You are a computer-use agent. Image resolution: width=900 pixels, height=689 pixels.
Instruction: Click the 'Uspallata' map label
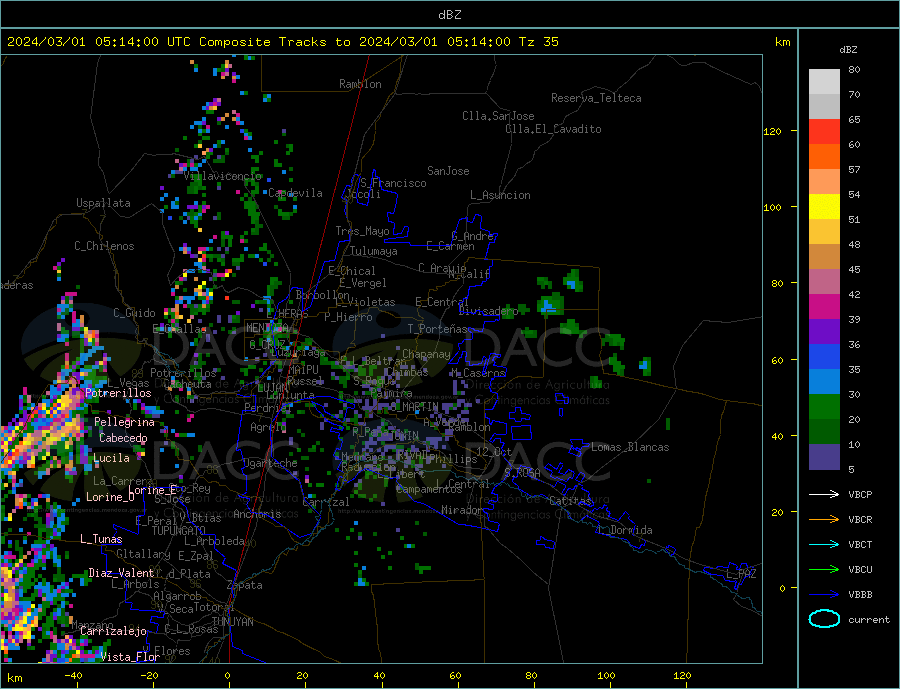[x=103, y=203]
